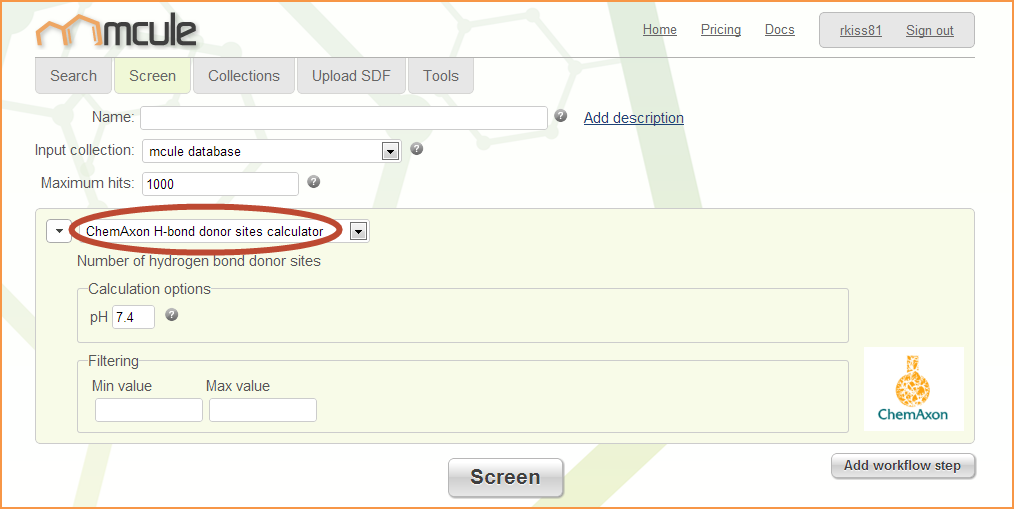The height and width of the screenshot is (509, 1014).
Task: Click the help icon next to pH value
Action: [x=172, y=314]
